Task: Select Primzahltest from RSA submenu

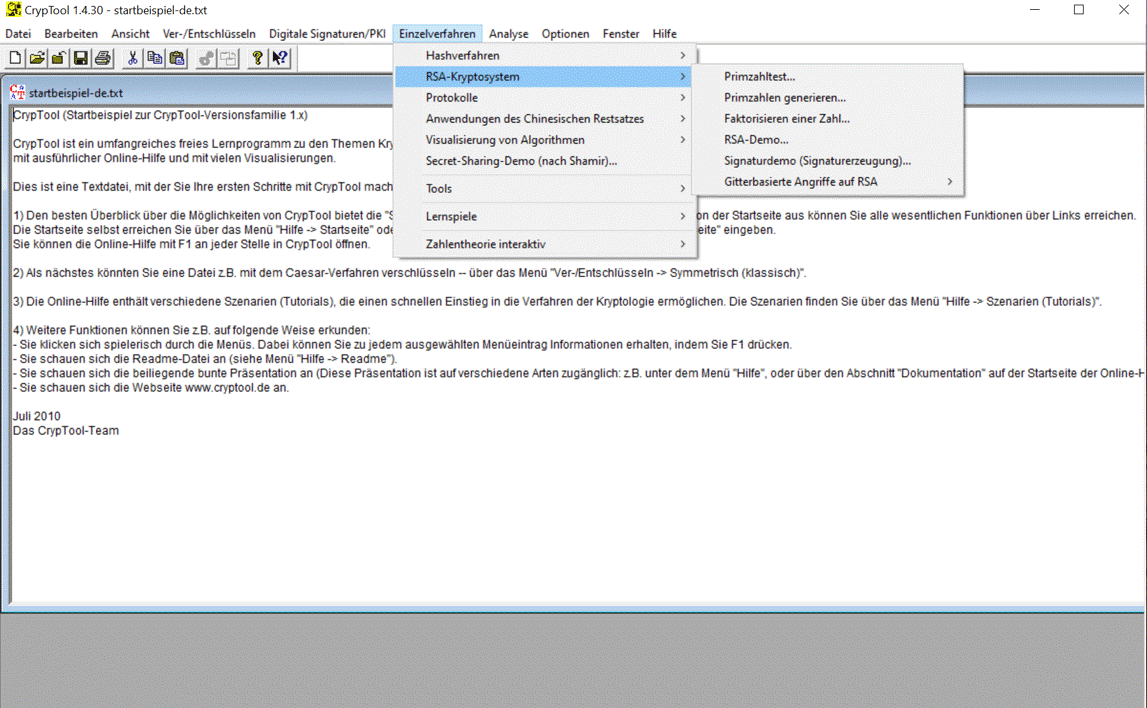Action: pos(827,77)
